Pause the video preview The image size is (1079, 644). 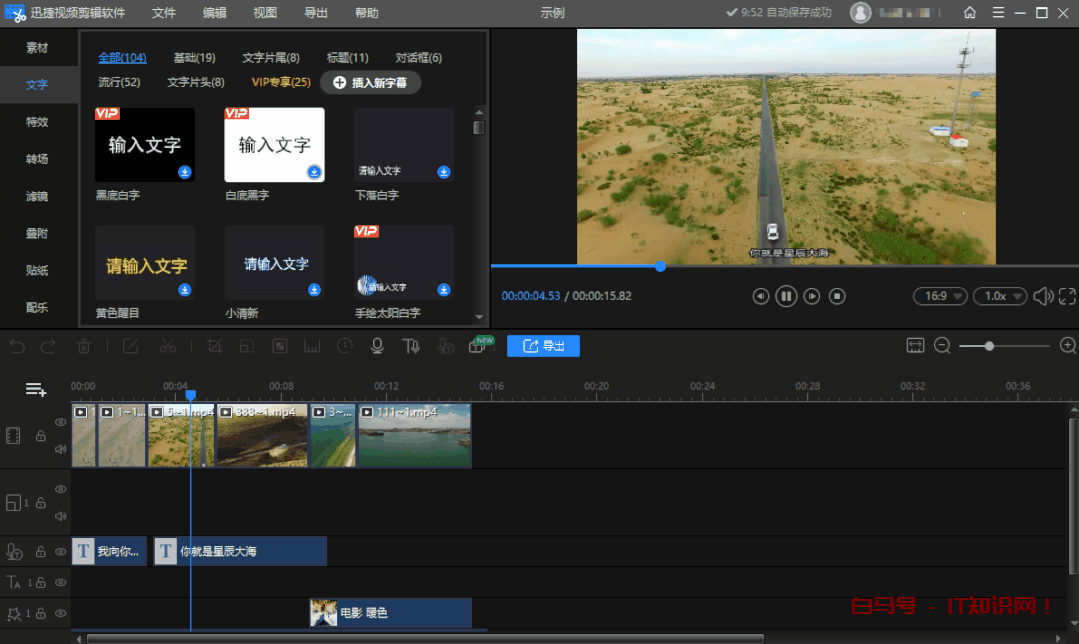(786, 296)
